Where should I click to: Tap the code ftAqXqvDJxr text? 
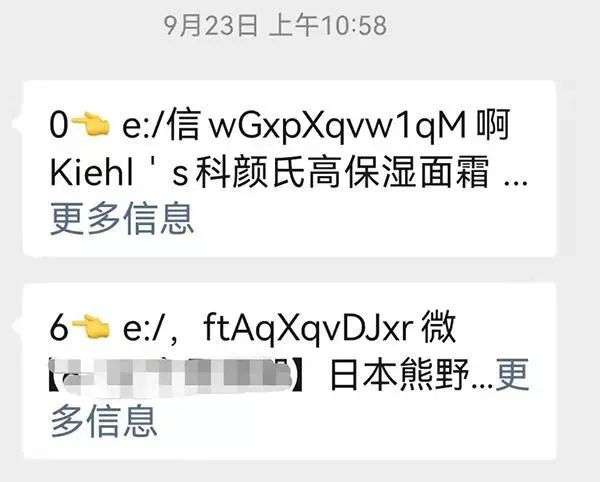click(309, 328)
